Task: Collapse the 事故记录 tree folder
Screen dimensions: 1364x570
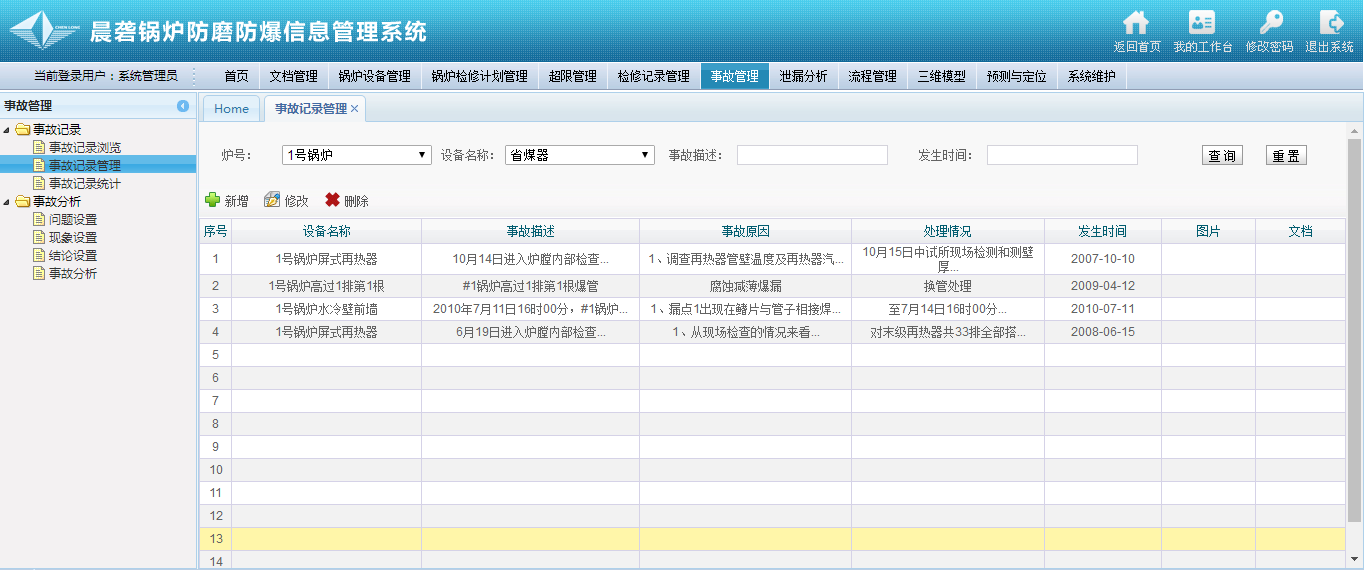Action: coord(9,130)
